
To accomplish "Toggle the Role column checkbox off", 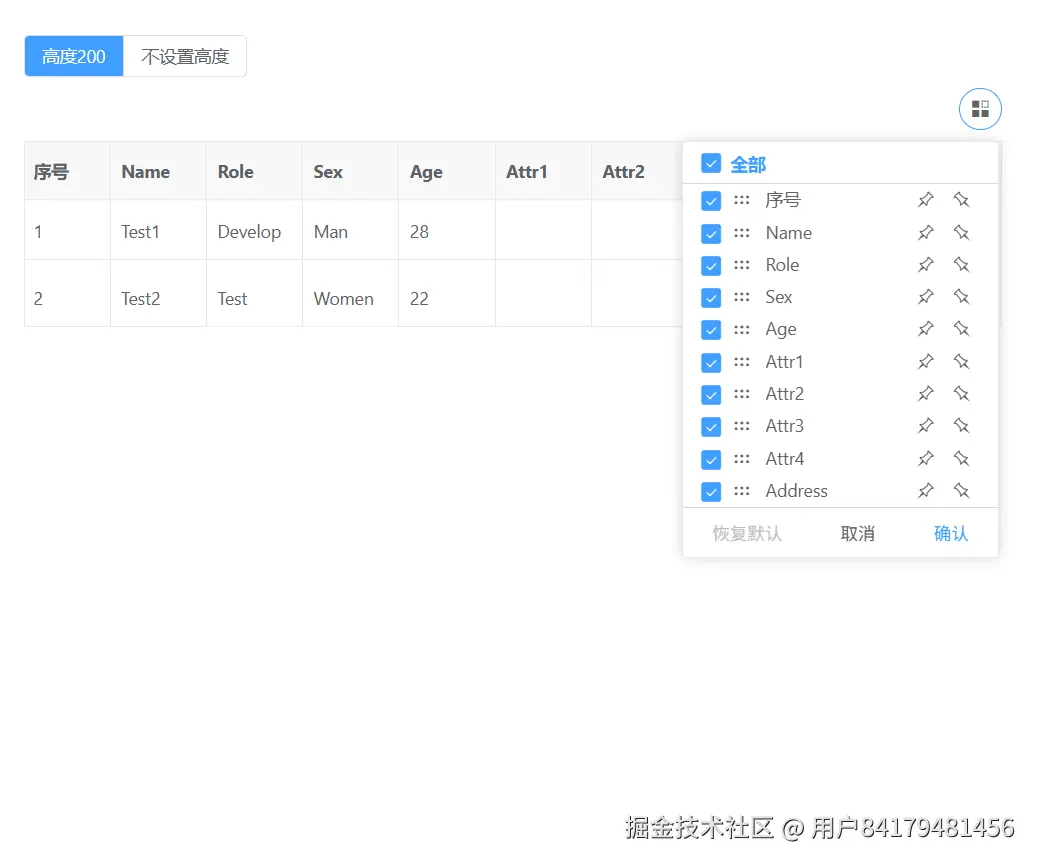I will tap(711, 265).
